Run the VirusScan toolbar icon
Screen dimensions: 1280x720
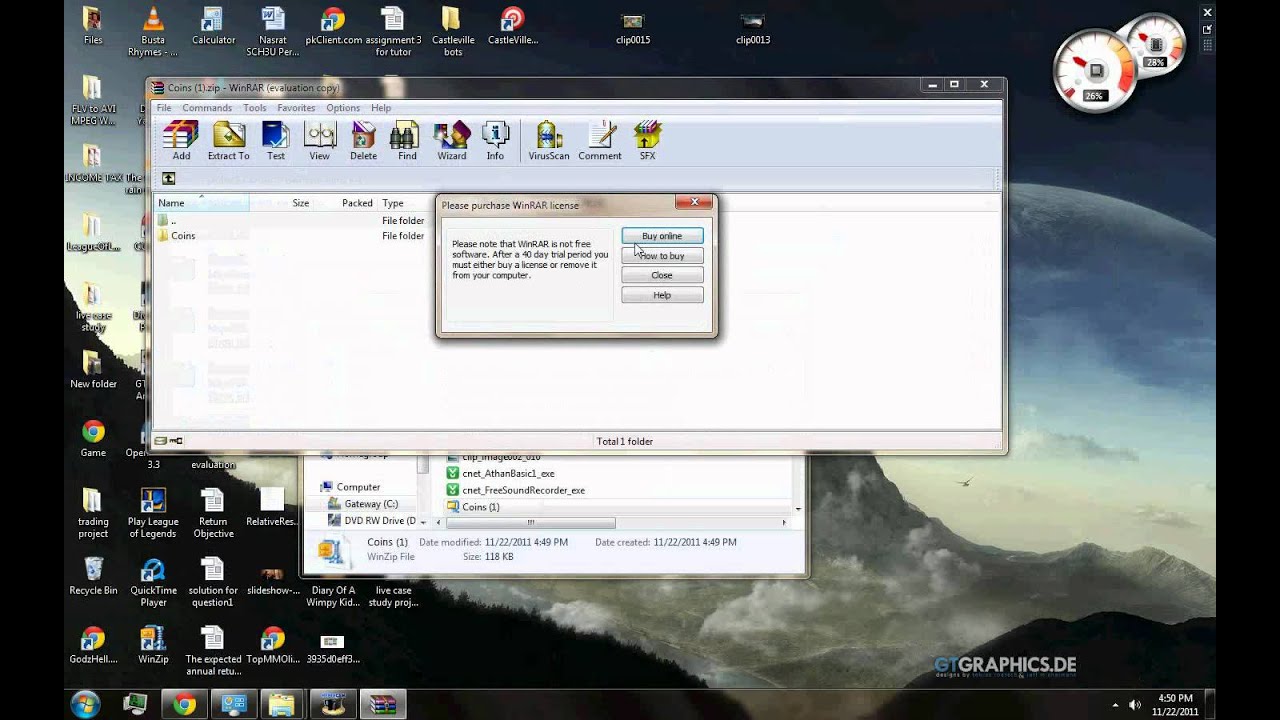(548, 140)
